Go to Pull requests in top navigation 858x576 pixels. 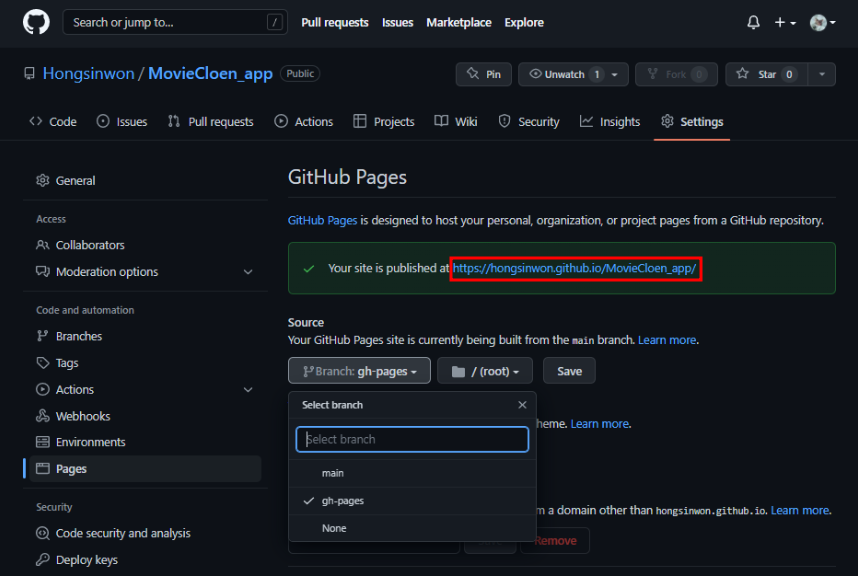point(335,22)
